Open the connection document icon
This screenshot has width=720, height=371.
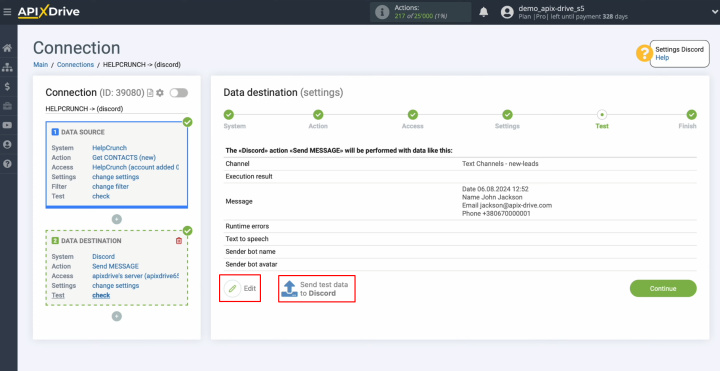[x=150, y=93]
